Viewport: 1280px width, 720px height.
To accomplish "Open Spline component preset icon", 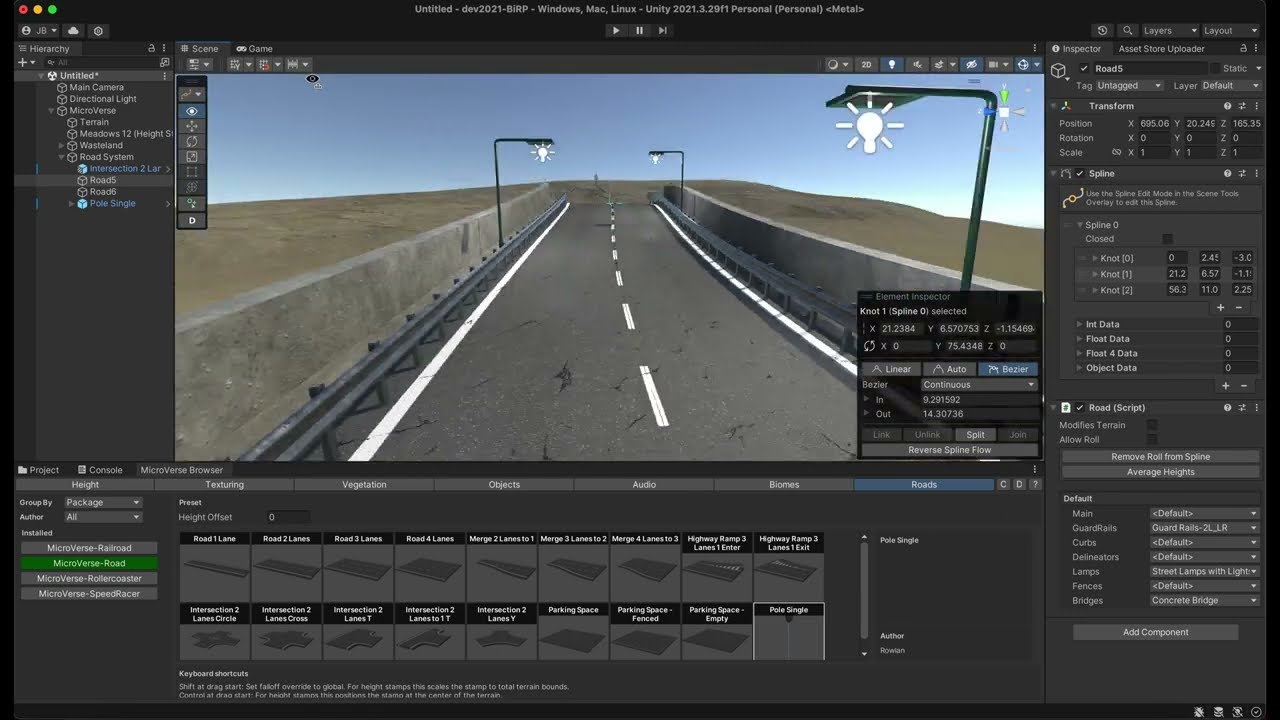I will (x=1241, y=173).
